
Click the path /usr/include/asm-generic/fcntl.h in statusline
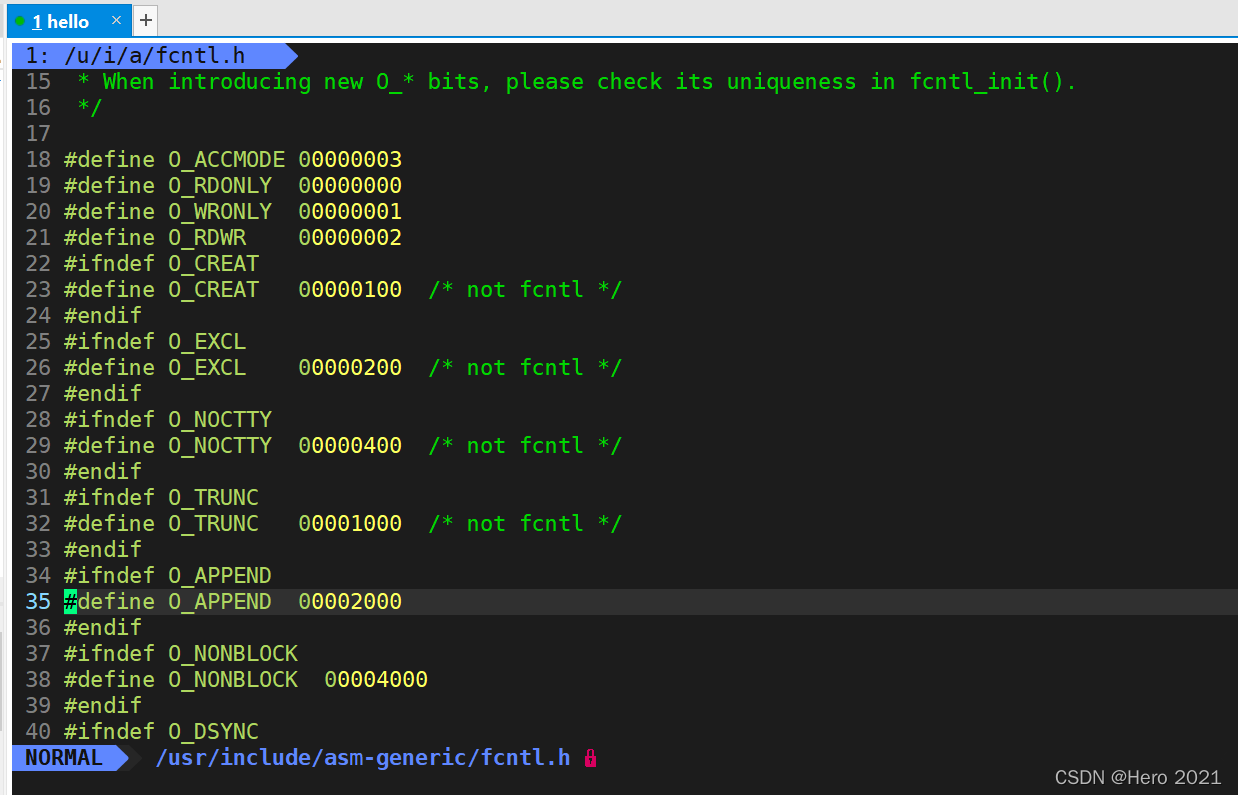[x=363, y=758]
